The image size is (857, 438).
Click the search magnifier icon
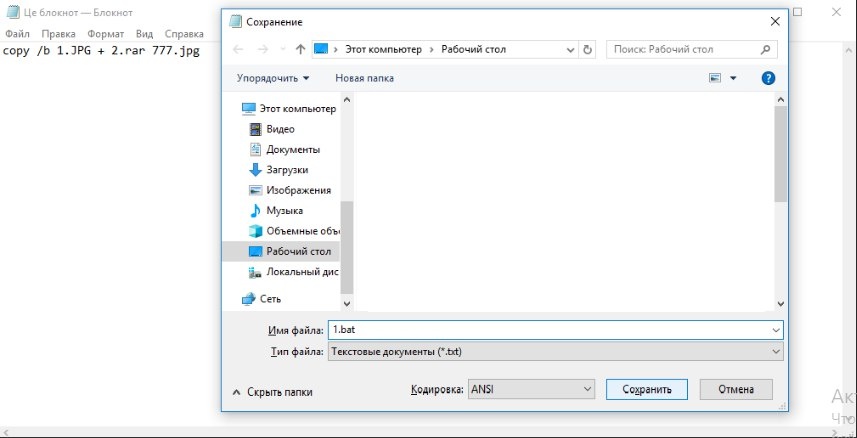tap(766, 49)
